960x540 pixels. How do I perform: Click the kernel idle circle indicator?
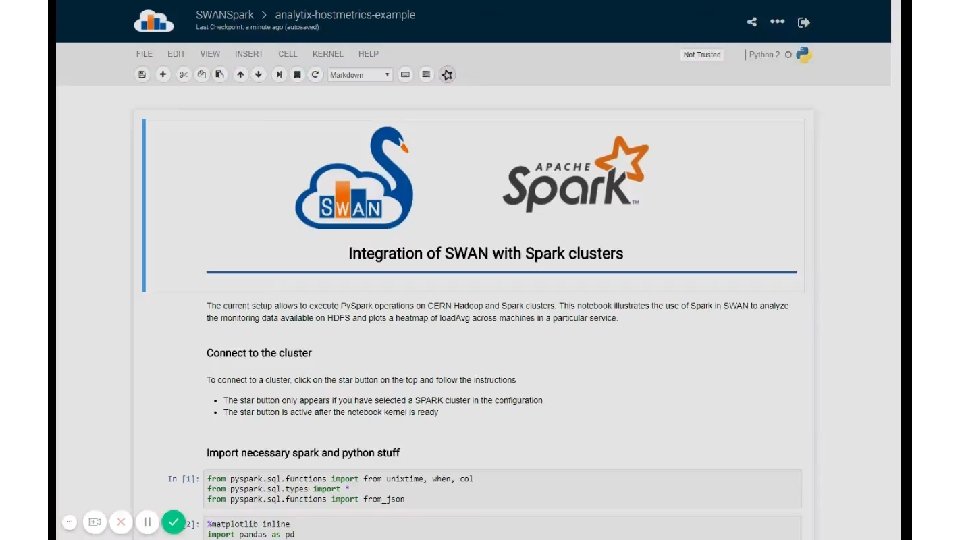pyautogui.click(x=789, y=54)
